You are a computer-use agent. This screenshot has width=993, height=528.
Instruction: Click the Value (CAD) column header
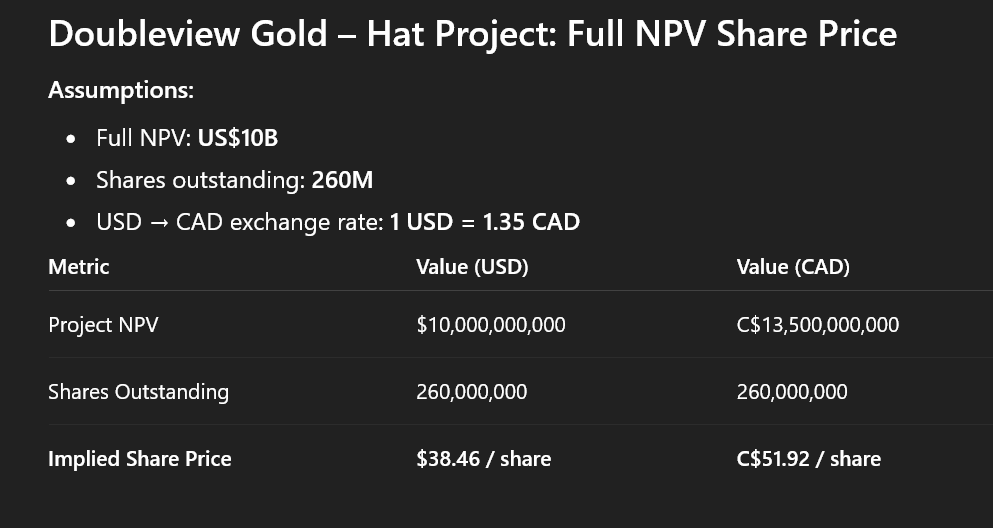pos(793,267)
